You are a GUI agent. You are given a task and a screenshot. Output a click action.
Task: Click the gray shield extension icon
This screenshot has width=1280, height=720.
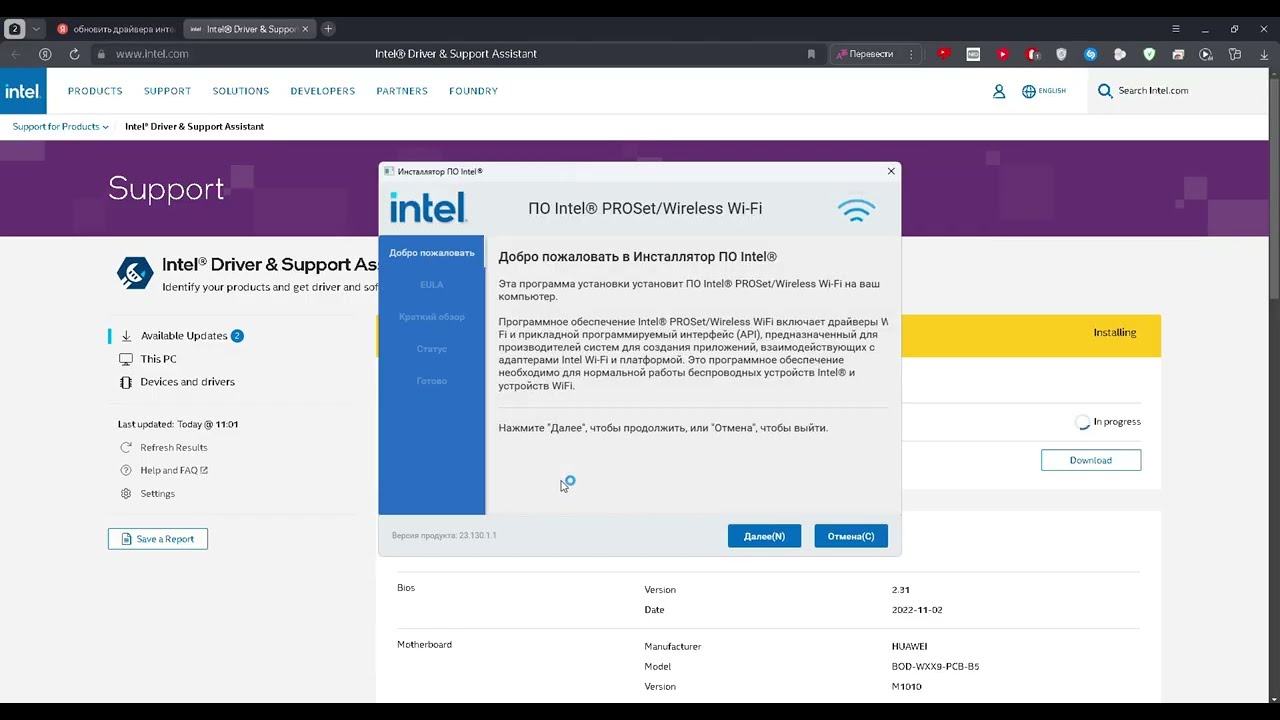[x=1061, y=54]
